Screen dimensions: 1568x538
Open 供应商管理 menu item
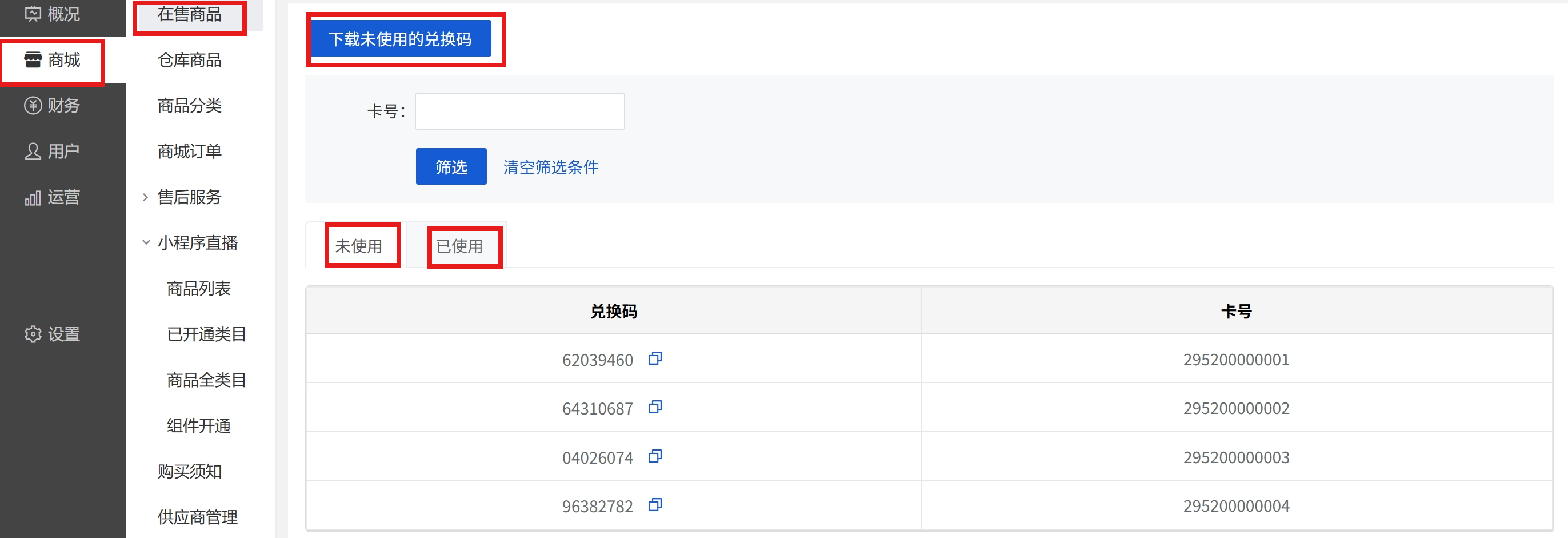point(197,517)
